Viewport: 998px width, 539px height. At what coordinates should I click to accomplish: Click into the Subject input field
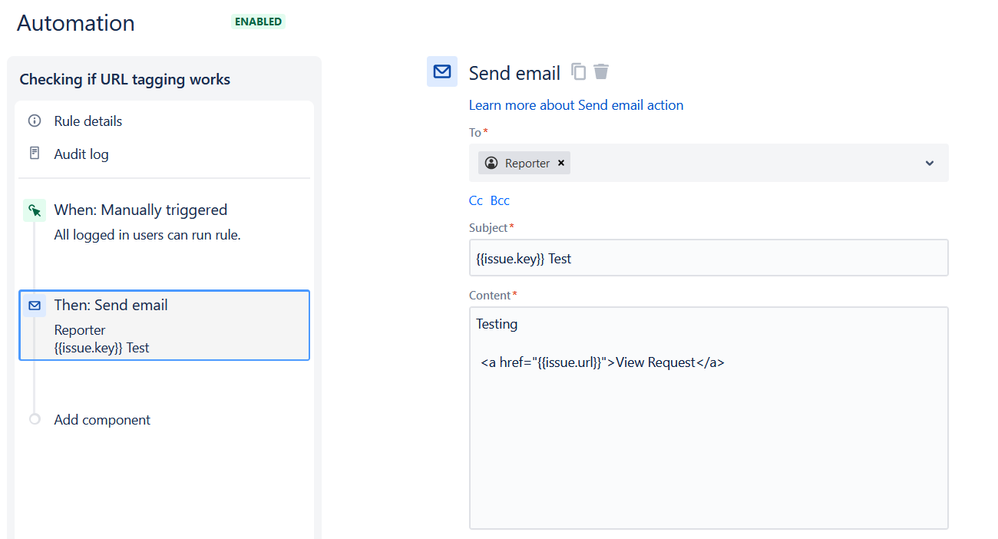click(x=708, y=258)
